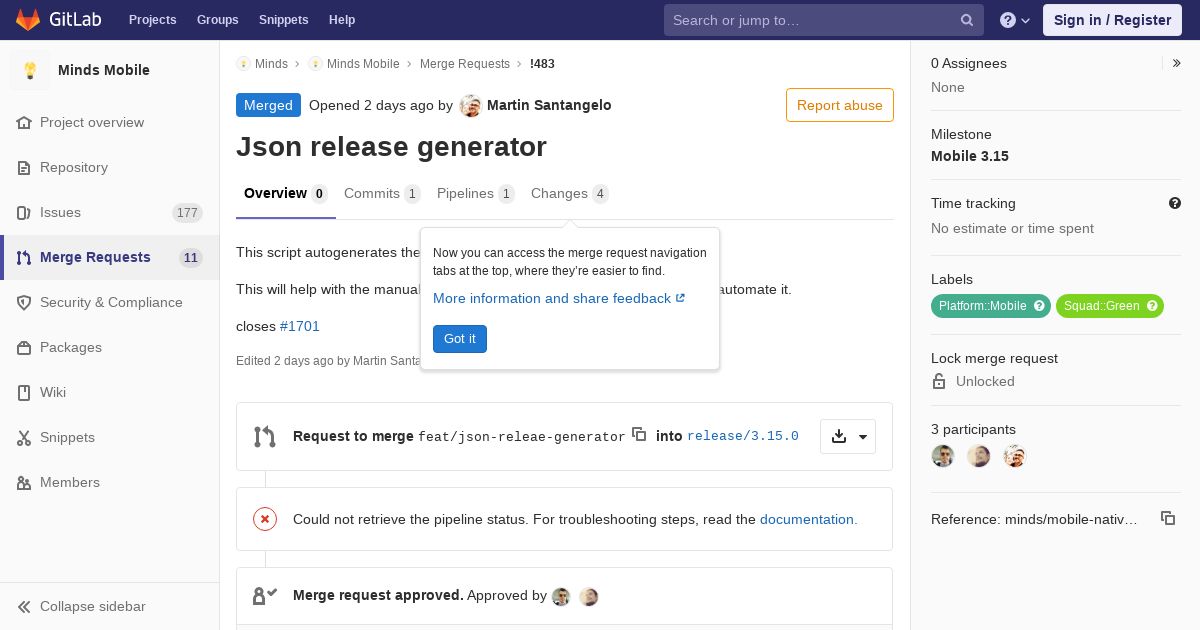Open the release/3.15.0 branch link
The image size is (1200, 630).
tap(743, 436)
